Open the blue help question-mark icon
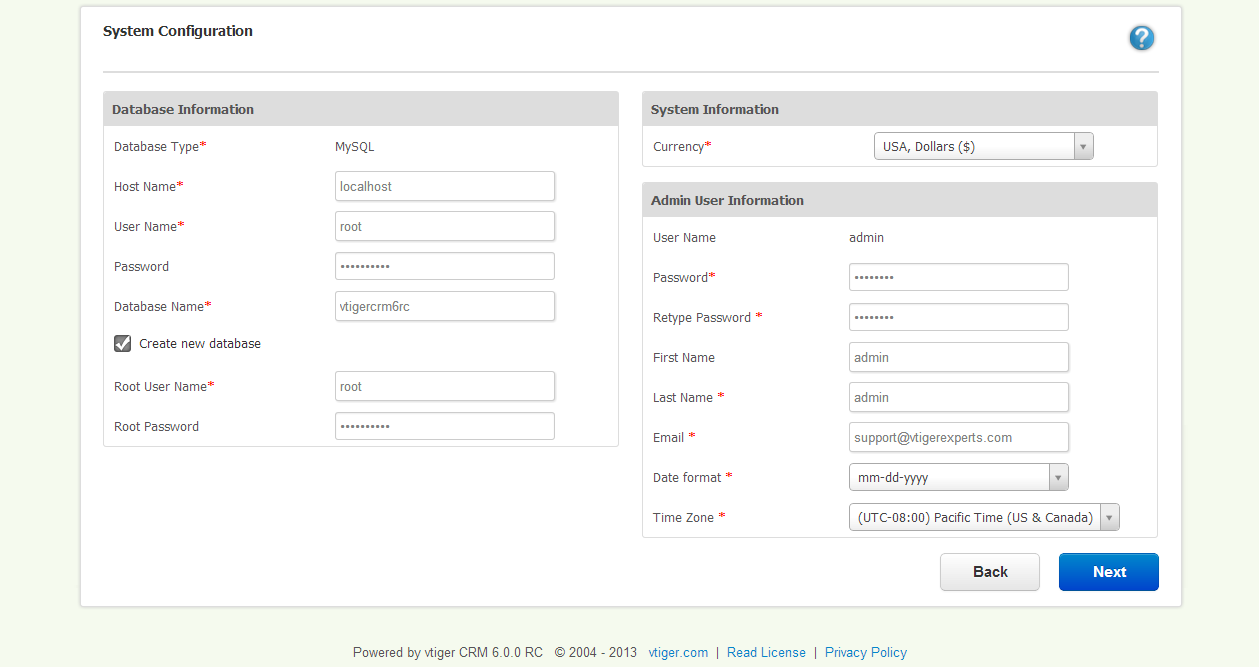The height and width of the screenshot is (667, 1259). click(x=1141, y=38)
